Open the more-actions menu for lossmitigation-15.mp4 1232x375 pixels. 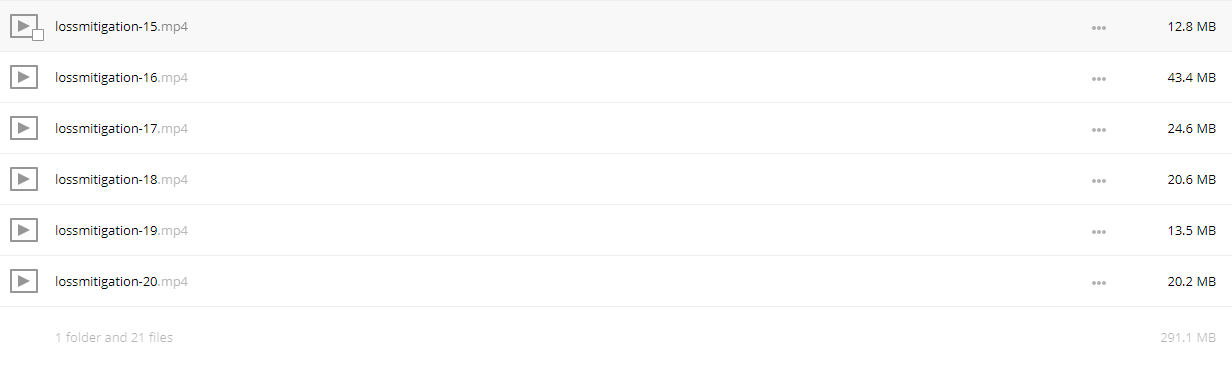pos(1099,28)
